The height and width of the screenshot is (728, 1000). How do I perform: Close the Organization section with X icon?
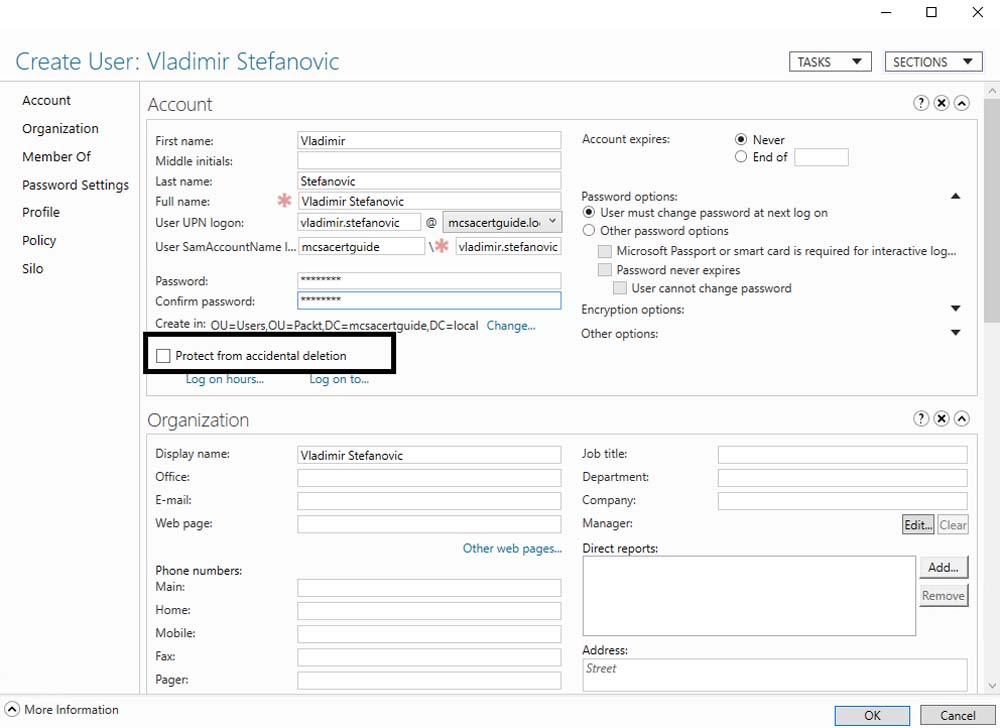point(941,419)
